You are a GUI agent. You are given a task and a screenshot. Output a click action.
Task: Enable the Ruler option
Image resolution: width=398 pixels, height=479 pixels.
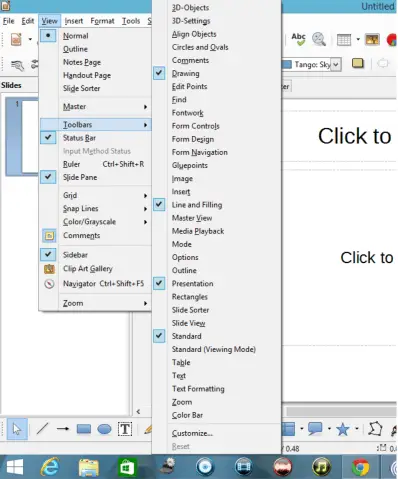tap(95, 164)
